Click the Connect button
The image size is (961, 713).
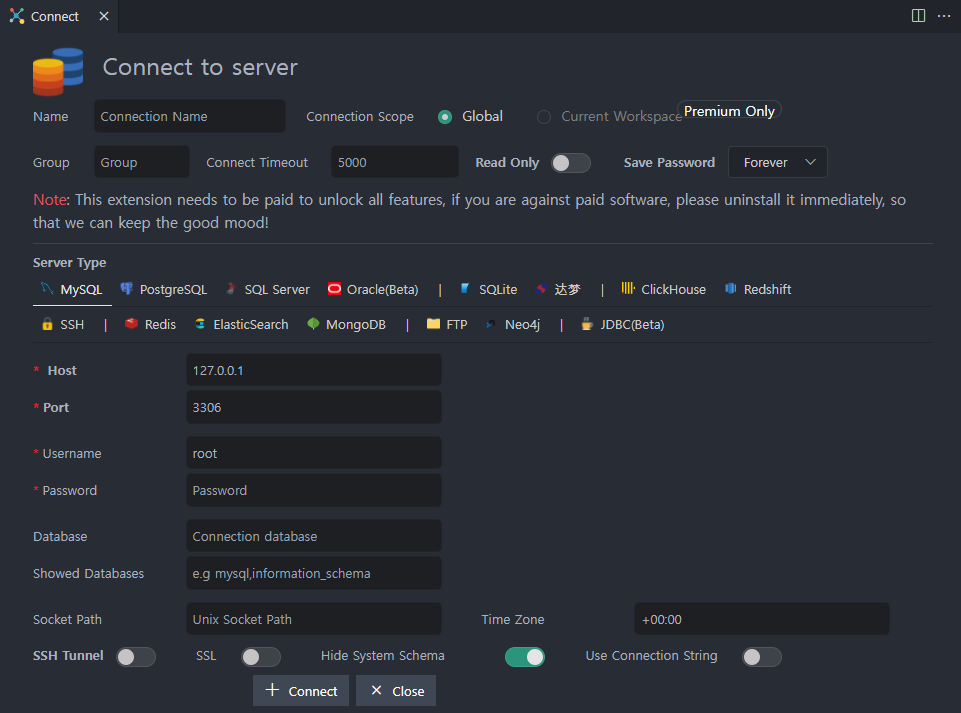[x=301, y=691]
